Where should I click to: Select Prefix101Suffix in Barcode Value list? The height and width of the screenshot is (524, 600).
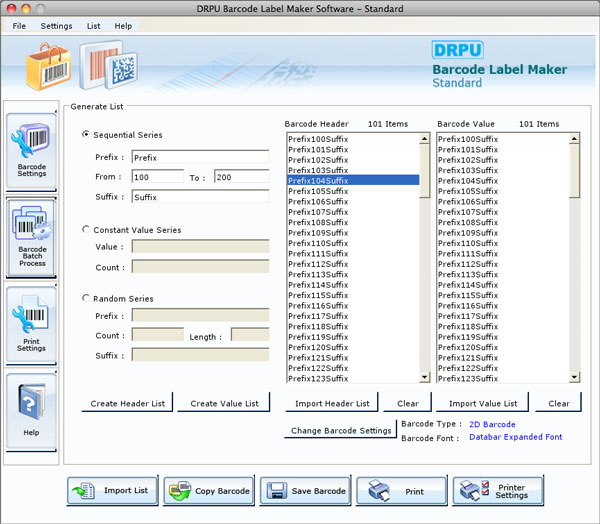503,149
